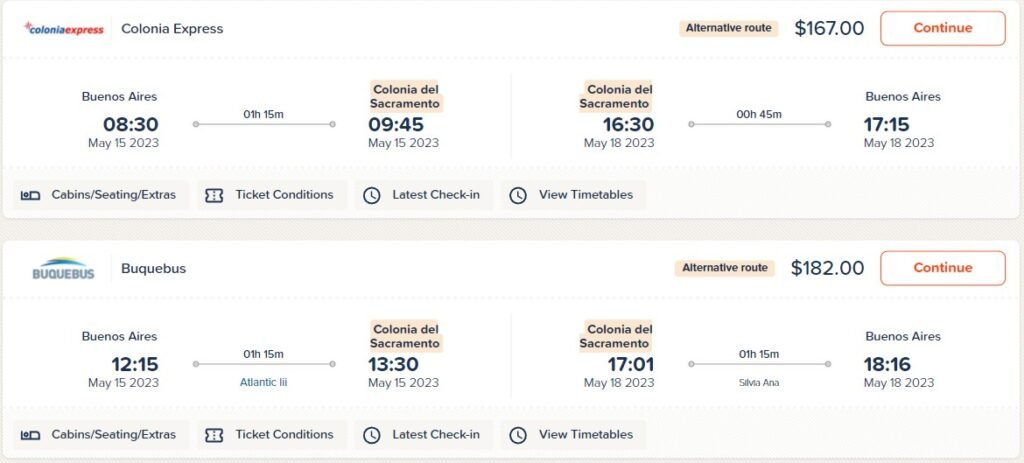
Task: Continue with the $182.00 Buquebus fare
Action: (942, 268)
